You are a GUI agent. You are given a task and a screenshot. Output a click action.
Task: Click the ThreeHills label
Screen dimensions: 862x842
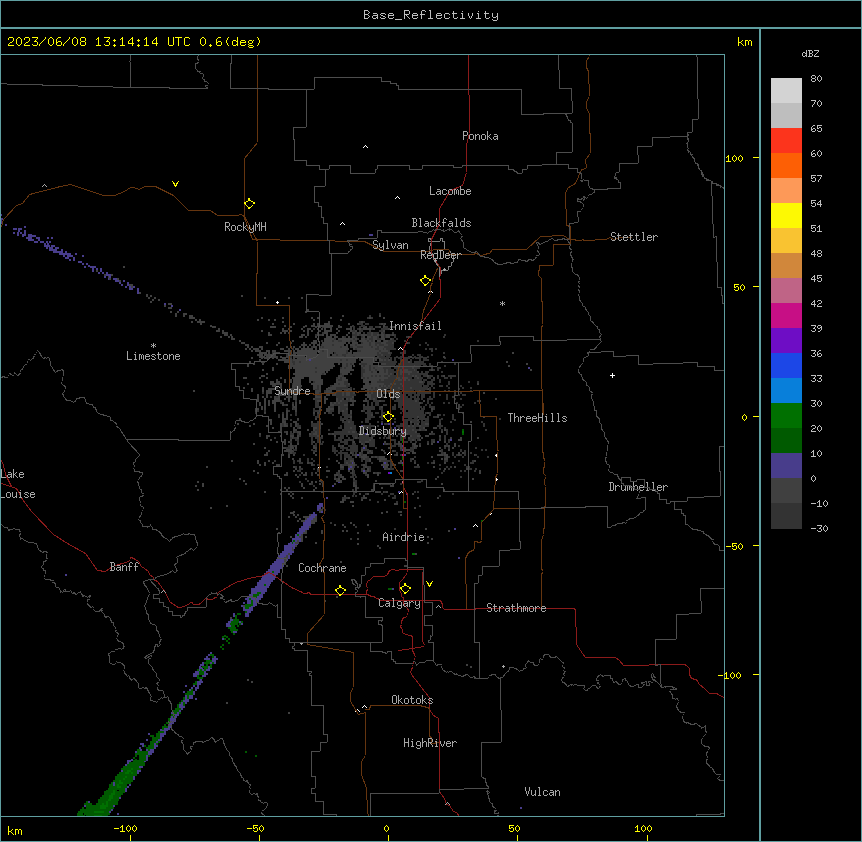click(x=537, y=418)
